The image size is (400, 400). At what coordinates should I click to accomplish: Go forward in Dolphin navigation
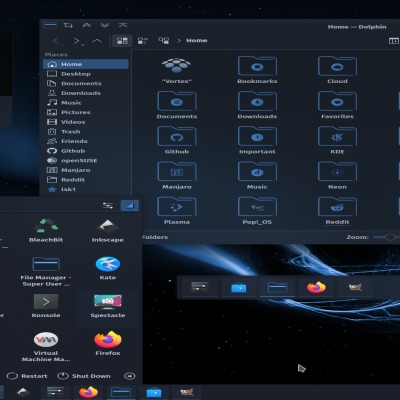coord(76,41)
